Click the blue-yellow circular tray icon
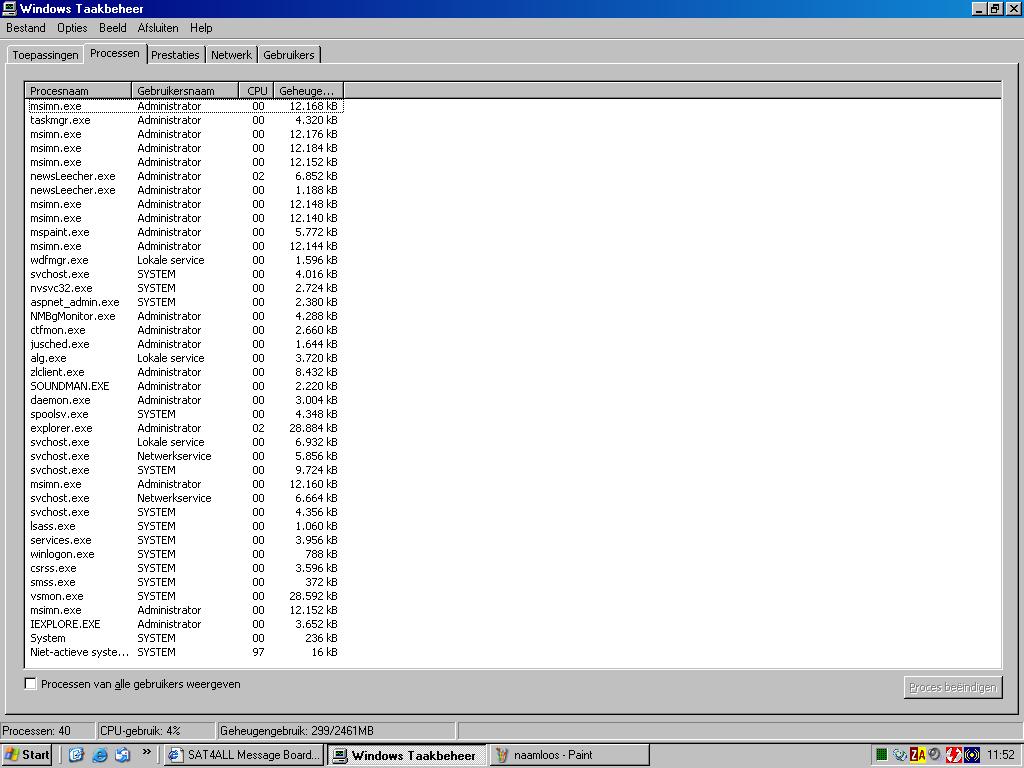Viewport: 1024px width, 768px height. click(x=972, y=755)
